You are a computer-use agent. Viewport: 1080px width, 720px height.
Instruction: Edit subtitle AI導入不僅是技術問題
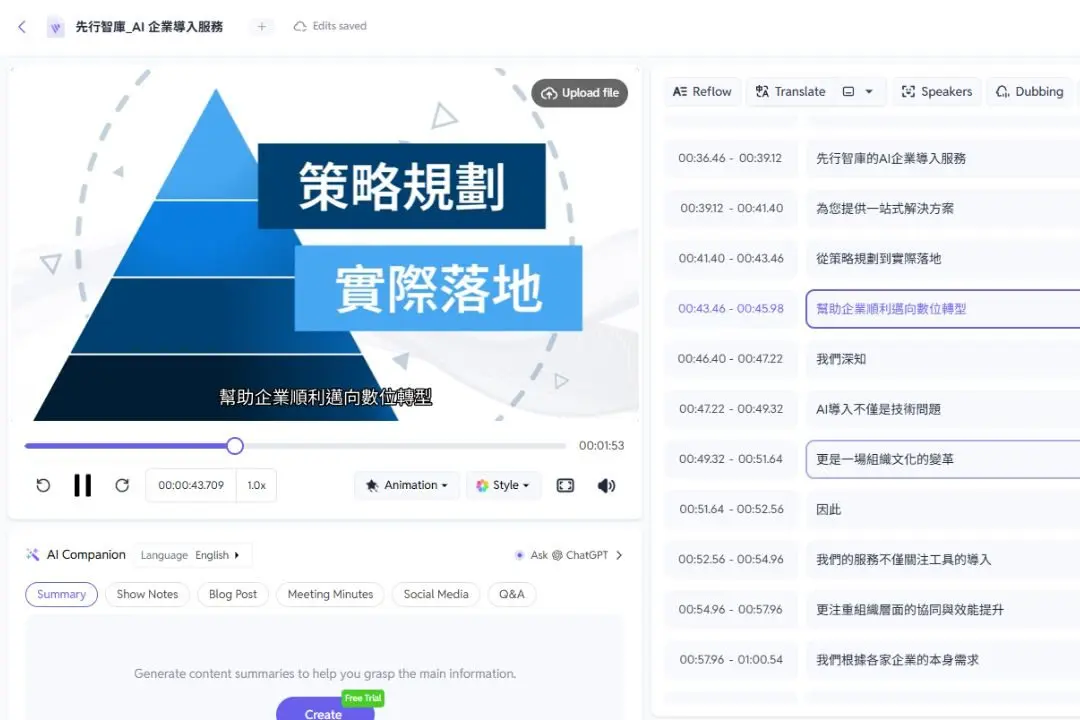point(943,409)
